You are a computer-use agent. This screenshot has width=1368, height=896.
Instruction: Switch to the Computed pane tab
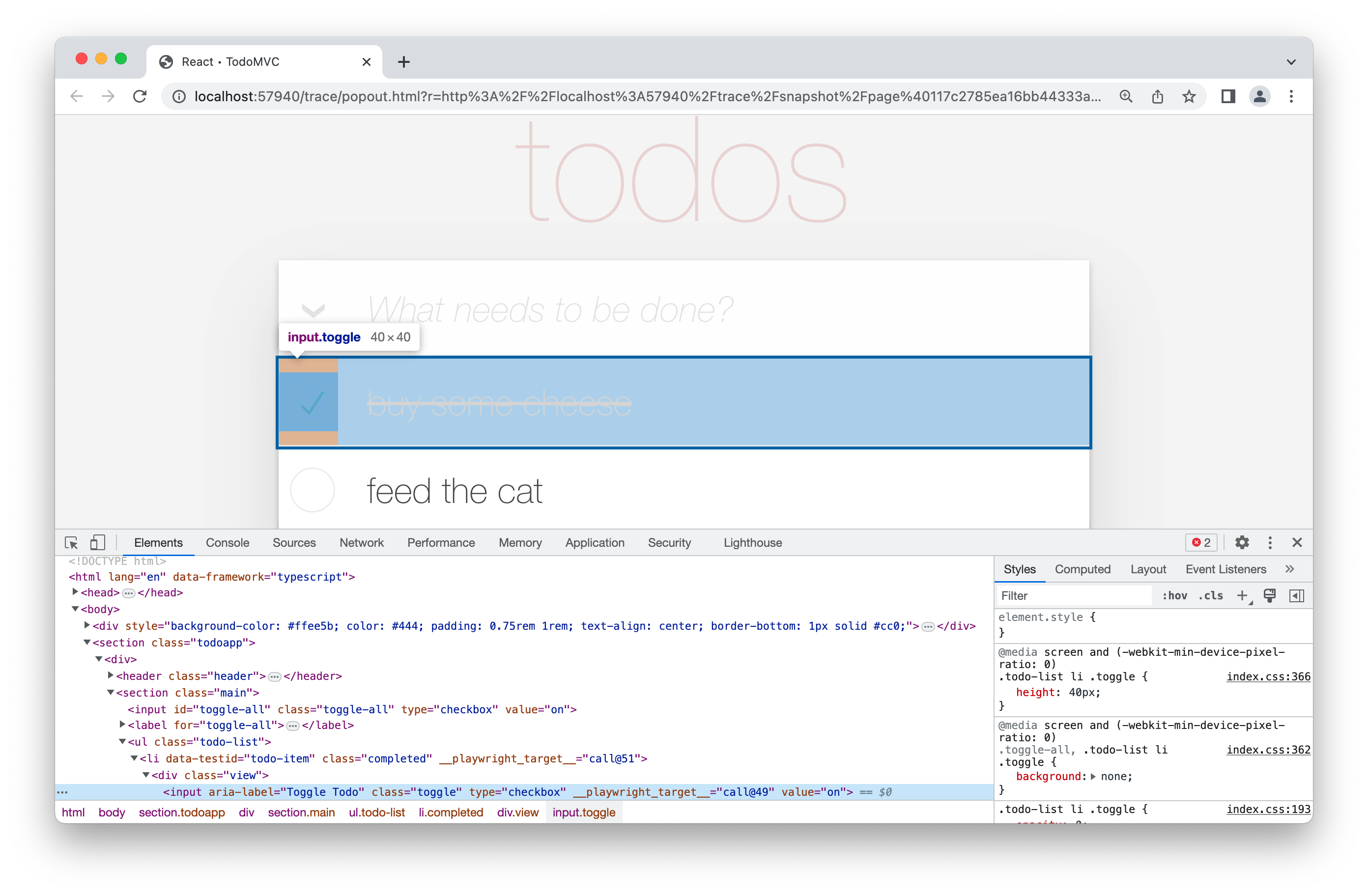point(1083,569)
